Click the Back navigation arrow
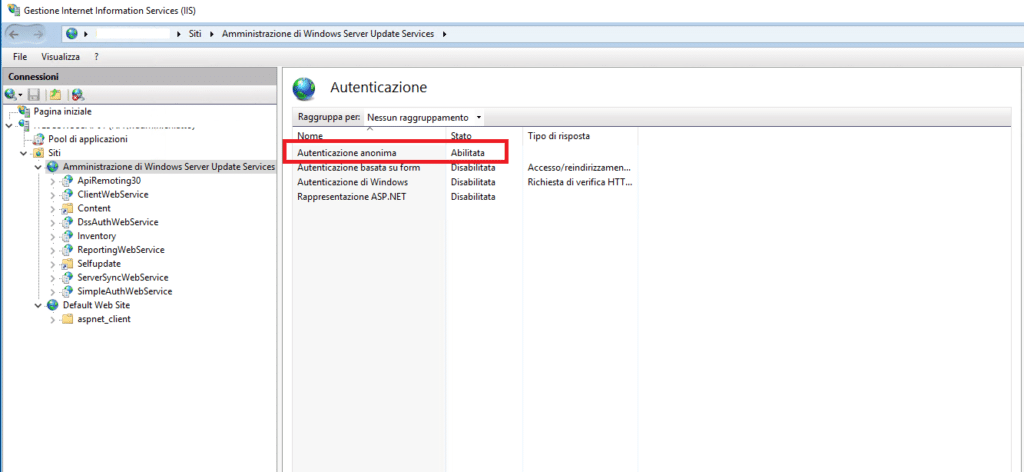The image size is (1024, 472). pos(16,33)
